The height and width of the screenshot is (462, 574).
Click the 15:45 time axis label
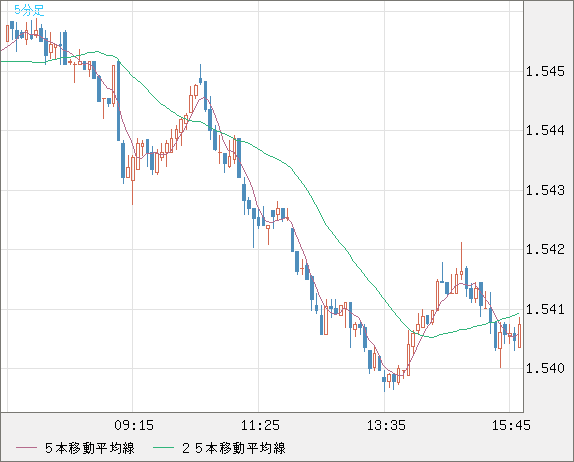[x=511, y=425]
